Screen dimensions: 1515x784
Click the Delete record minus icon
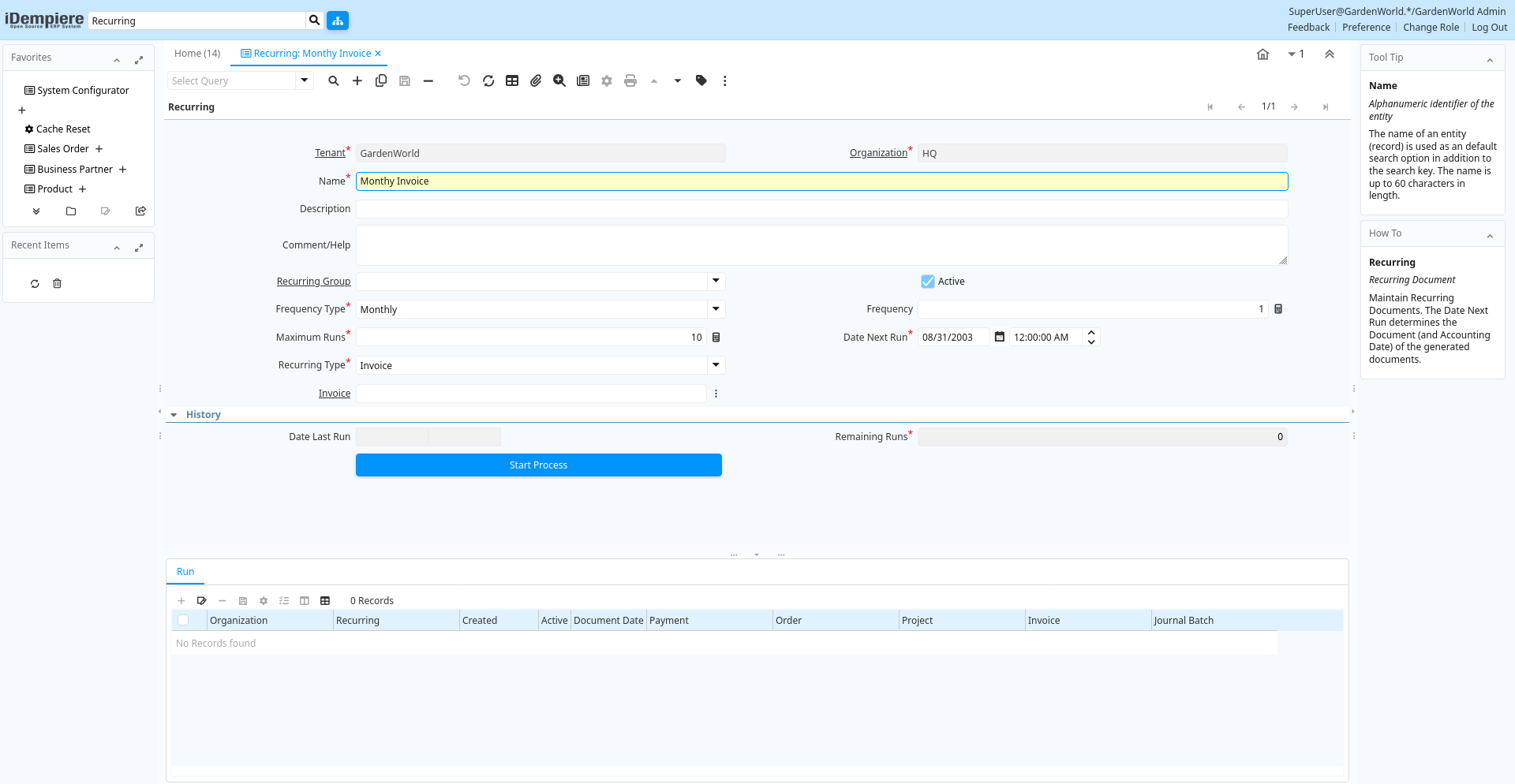(428, 80)
